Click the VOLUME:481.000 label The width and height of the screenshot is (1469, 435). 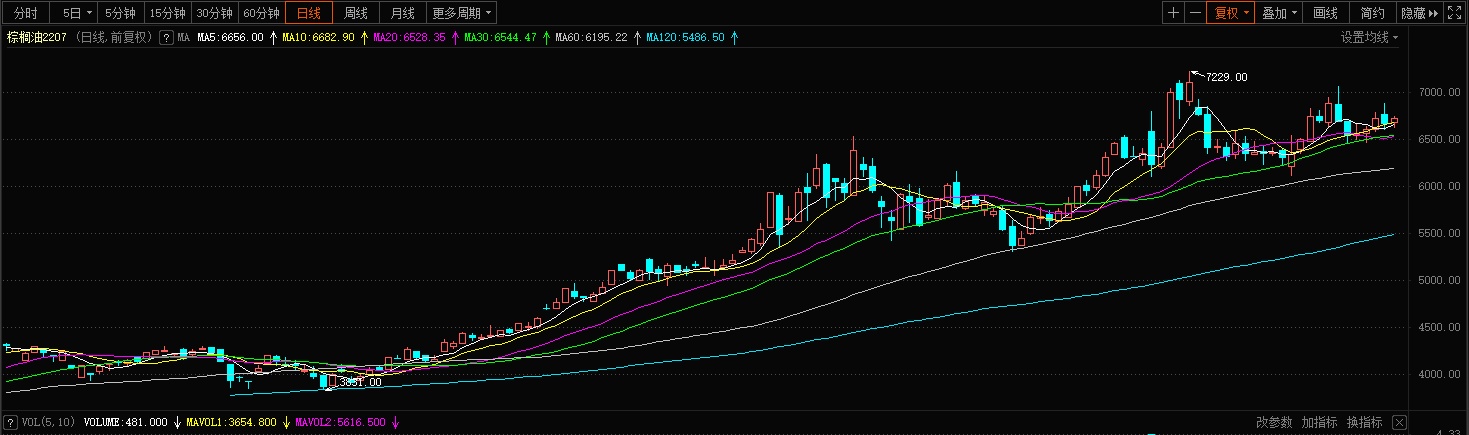[x=127, y=422]
